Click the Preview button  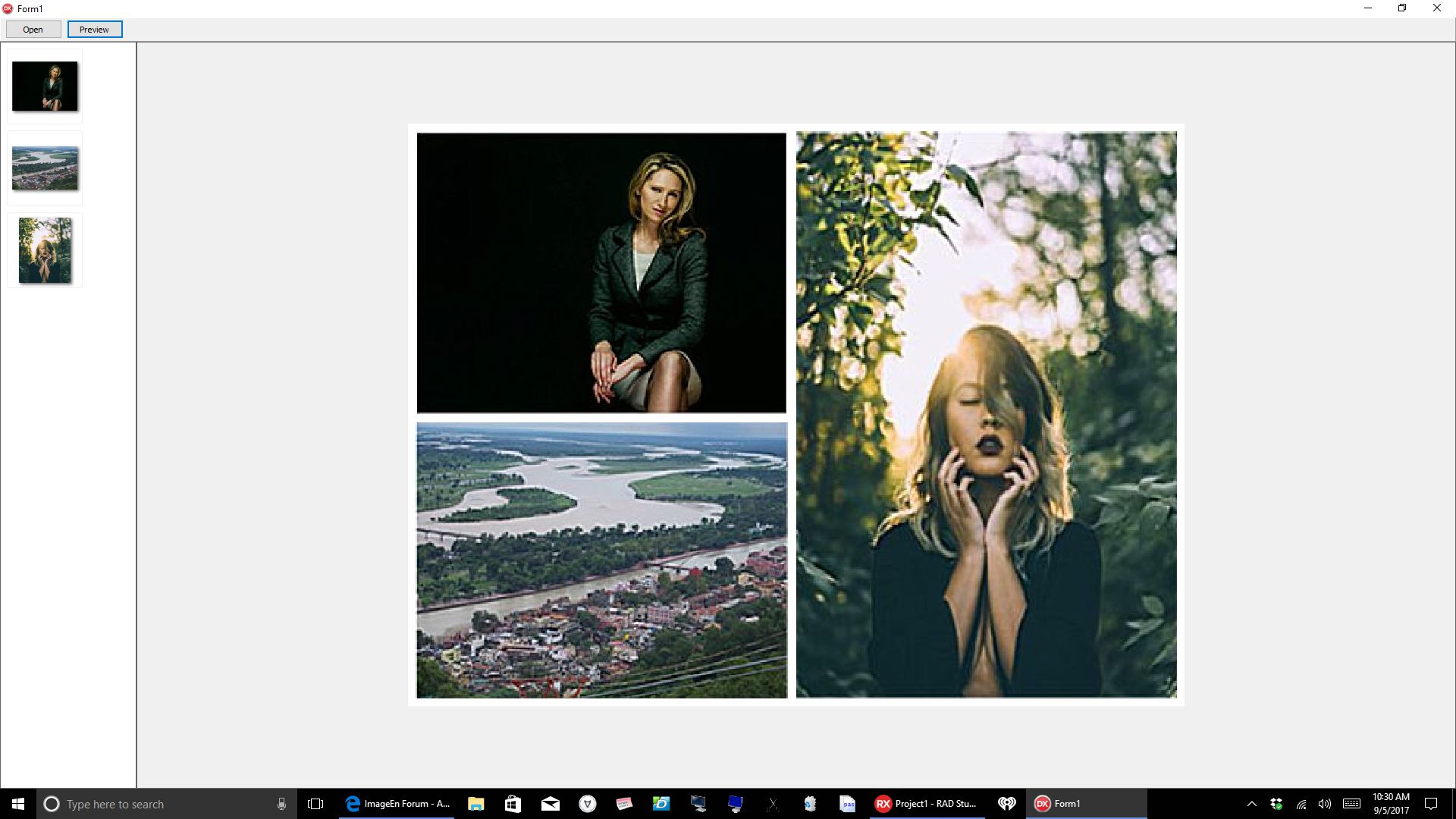click(95, 30)
